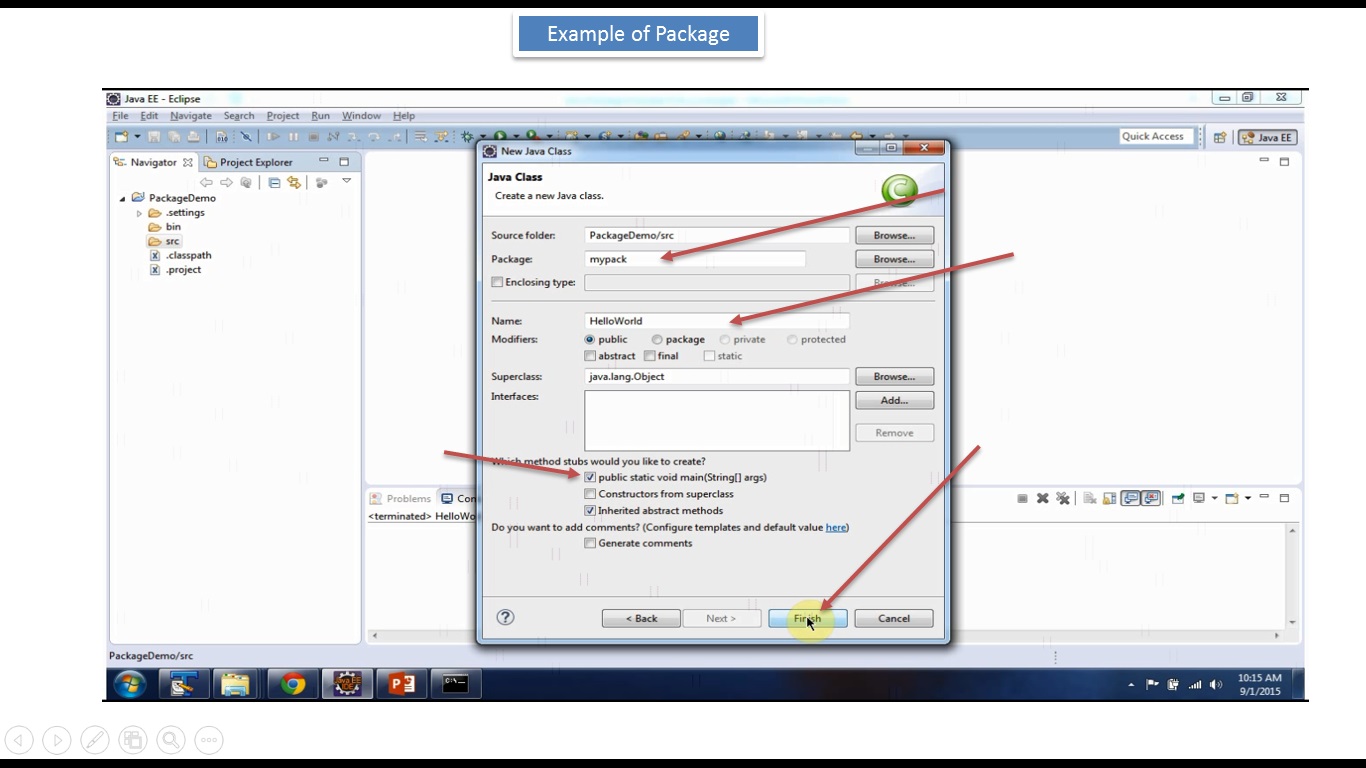Collapse PackageDemo project tree node
Screen dimensions: 1366x768
122,198
